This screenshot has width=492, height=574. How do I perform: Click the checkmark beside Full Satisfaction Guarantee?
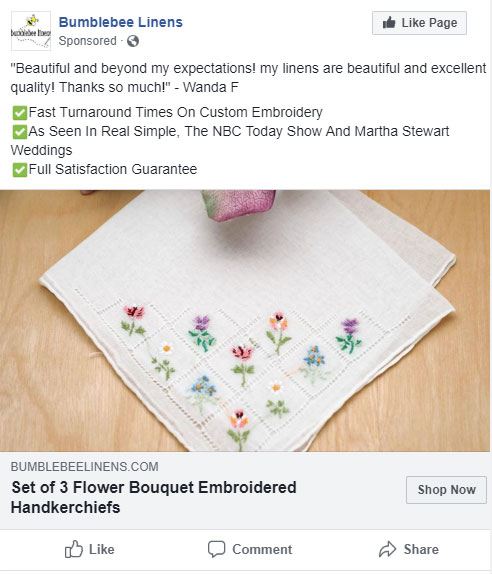20,170
